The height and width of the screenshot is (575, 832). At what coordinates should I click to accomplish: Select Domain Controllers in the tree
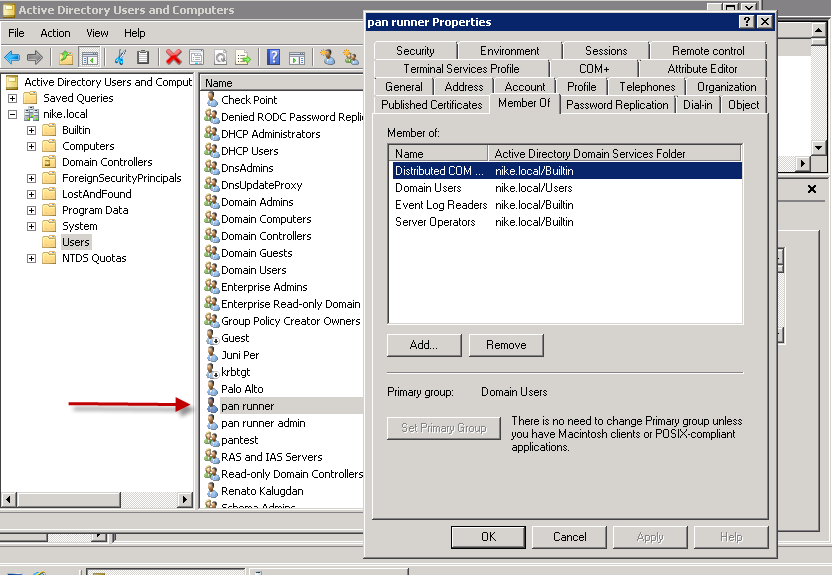click(x=107, y=162)
